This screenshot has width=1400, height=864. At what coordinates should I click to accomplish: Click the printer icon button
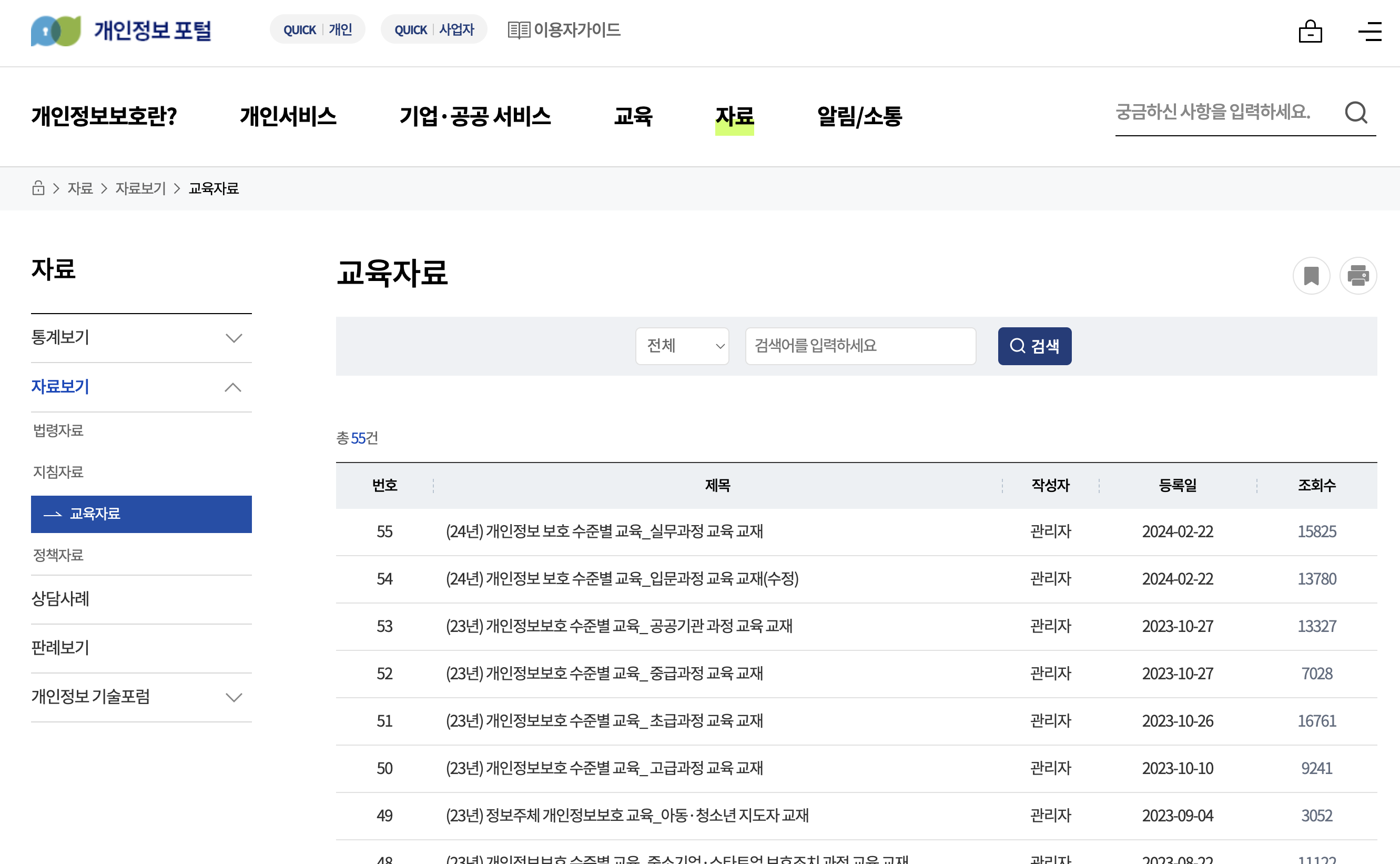pyautogui.click(x=1358, y=276)
